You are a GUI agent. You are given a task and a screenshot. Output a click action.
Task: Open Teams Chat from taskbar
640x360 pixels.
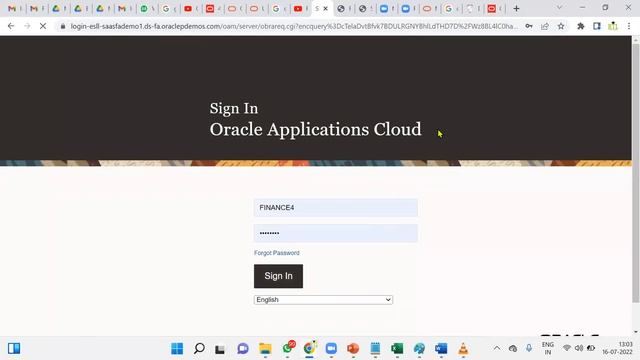pos(243,349)
